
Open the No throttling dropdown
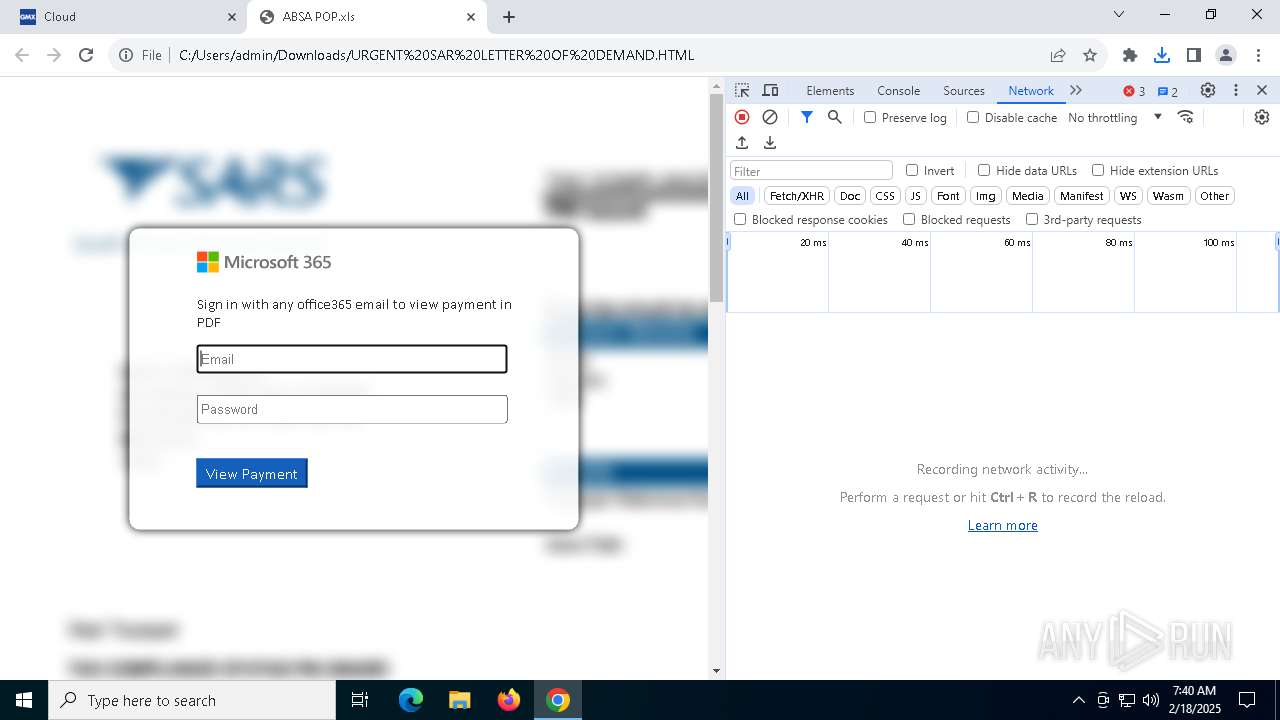click(x=1115, y=117)
